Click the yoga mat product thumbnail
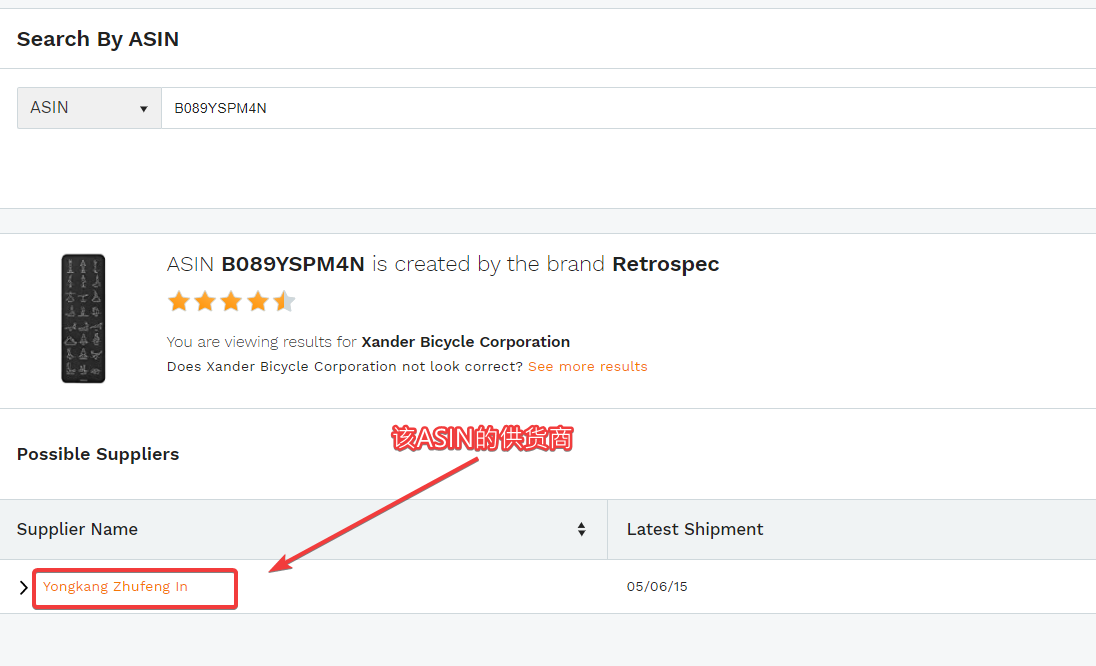The image size is (1096, 666). [x=83, y=318]
